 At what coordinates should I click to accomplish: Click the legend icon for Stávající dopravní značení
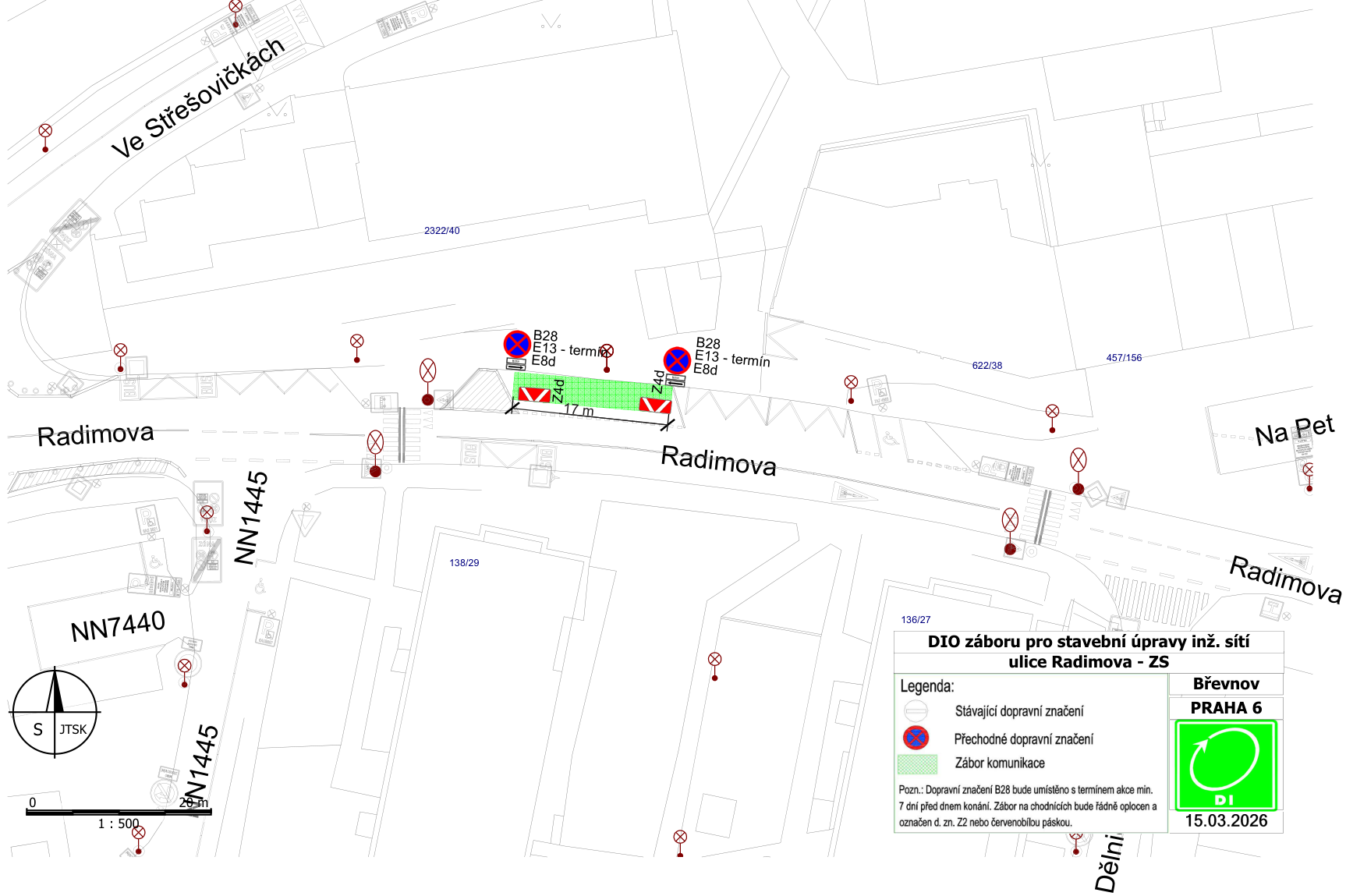(x=916, y=711)
